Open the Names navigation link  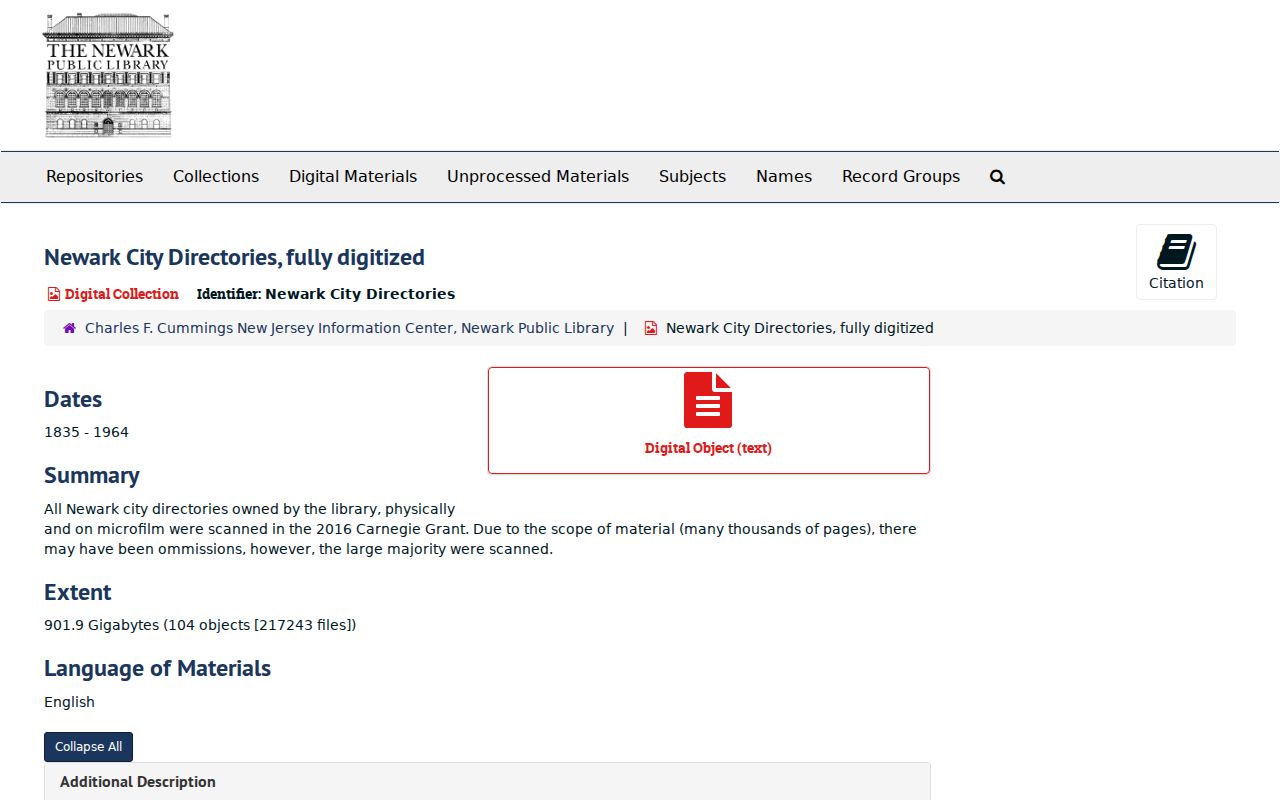click(x=784, y=176)
